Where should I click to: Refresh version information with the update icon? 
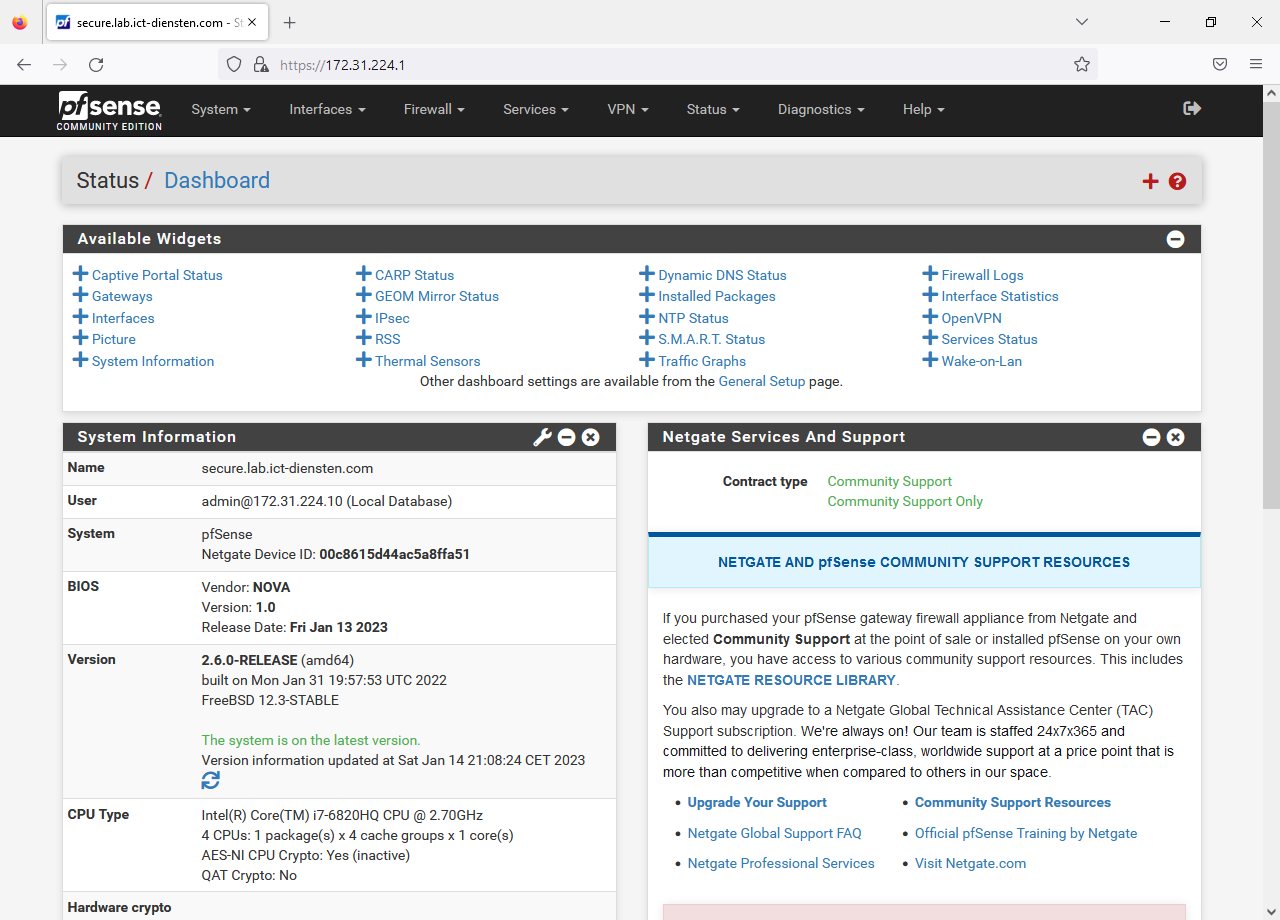211,780
